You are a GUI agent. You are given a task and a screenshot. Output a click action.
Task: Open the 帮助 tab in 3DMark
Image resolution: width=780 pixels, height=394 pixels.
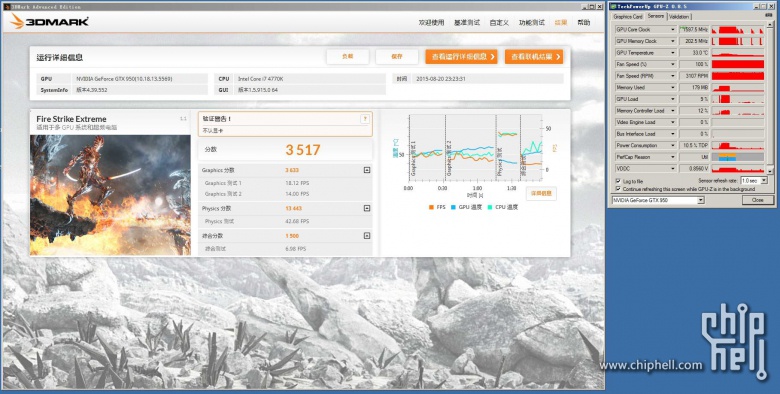[584, 22]
